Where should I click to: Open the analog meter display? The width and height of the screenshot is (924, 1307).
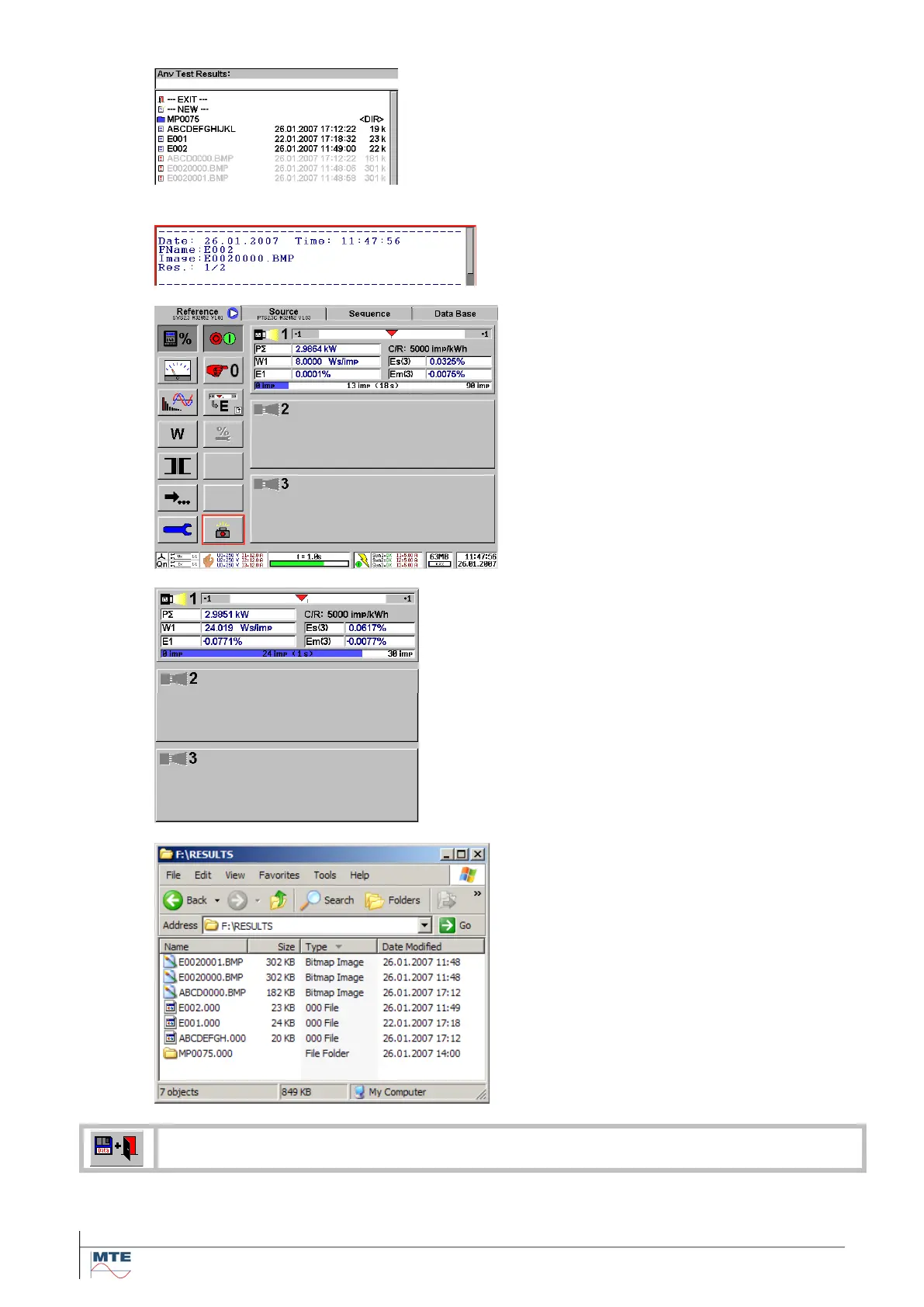[177, 370]
